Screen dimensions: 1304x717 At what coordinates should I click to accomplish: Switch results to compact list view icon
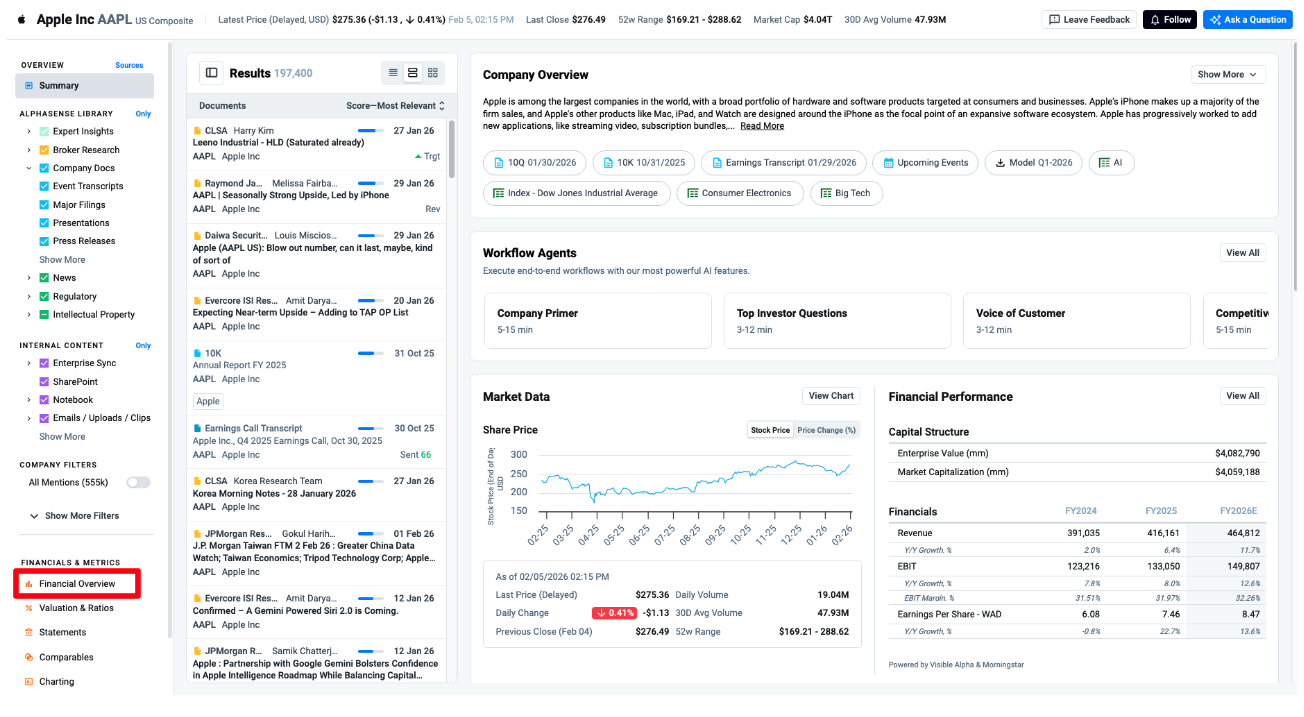(393, 73)
